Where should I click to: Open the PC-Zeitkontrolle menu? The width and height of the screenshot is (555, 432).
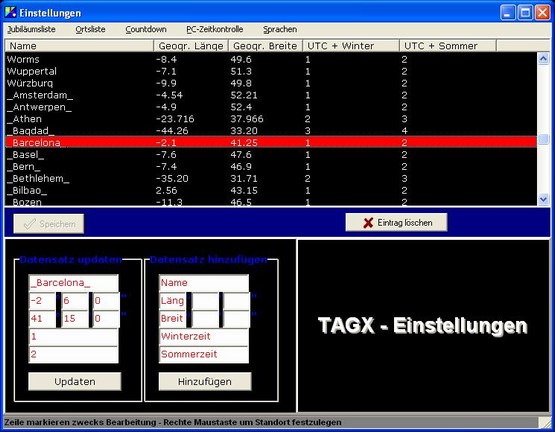click(x=214, y=29)
